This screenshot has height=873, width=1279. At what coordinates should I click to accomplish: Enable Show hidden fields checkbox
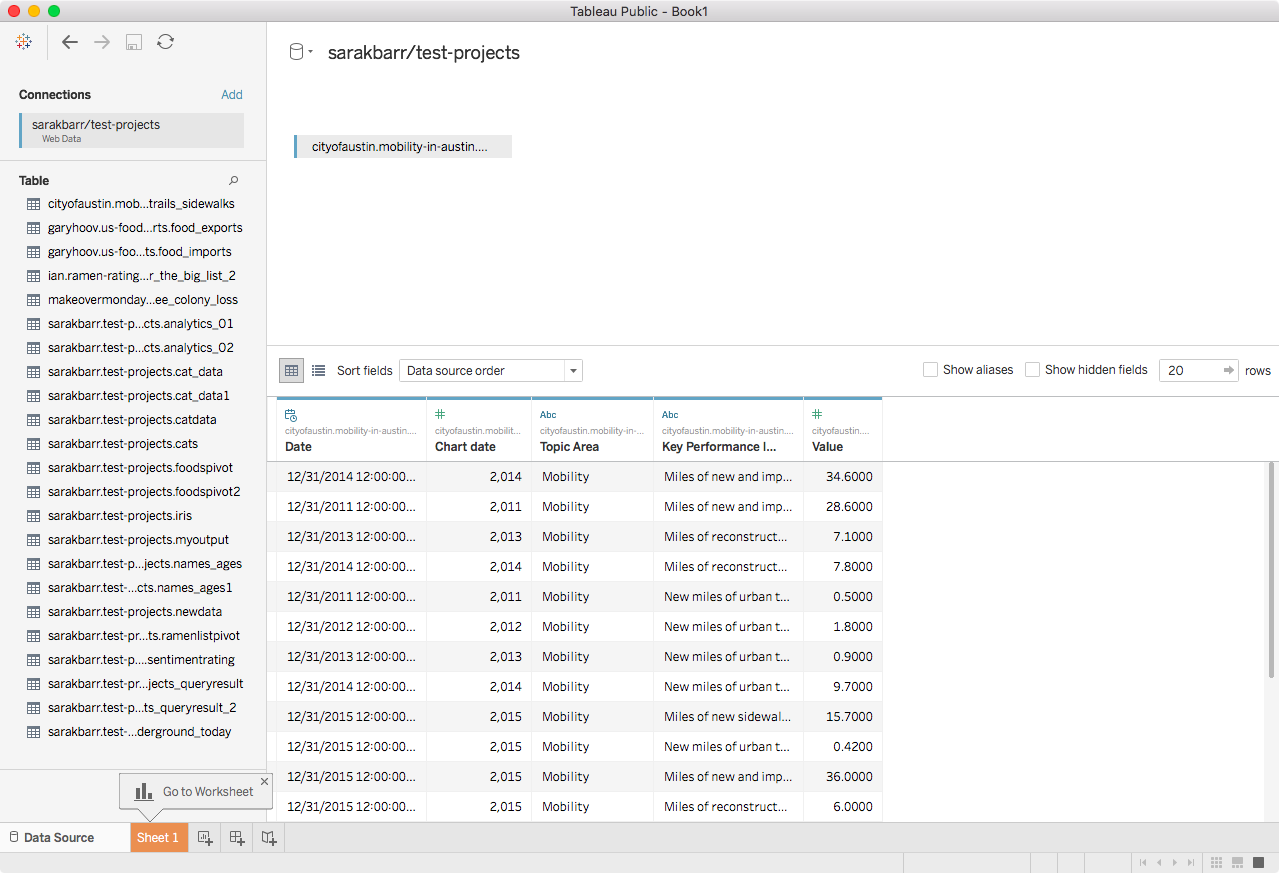[x=1033, y=370]
